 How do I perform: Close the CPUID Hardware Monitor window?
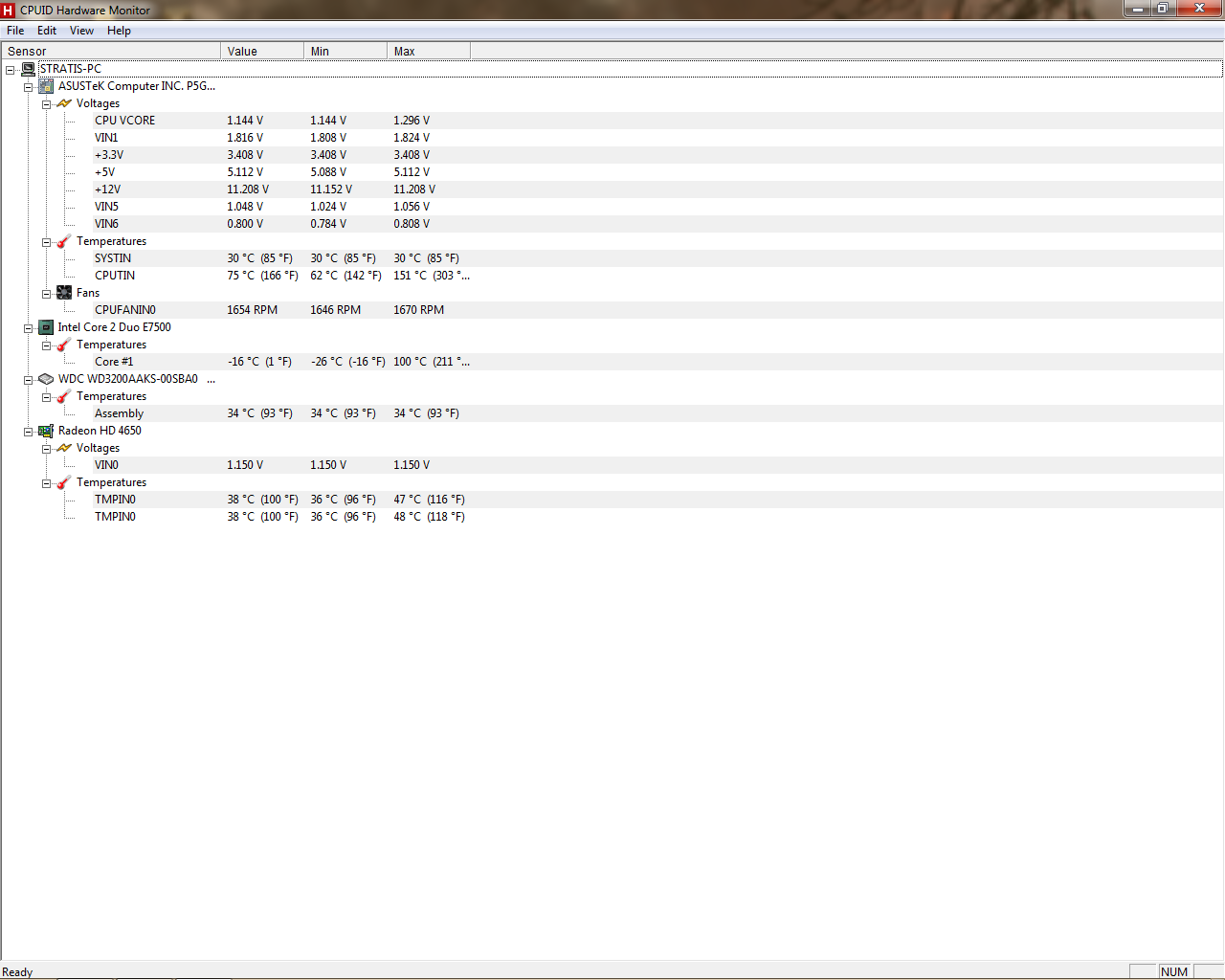(1199, 9)
